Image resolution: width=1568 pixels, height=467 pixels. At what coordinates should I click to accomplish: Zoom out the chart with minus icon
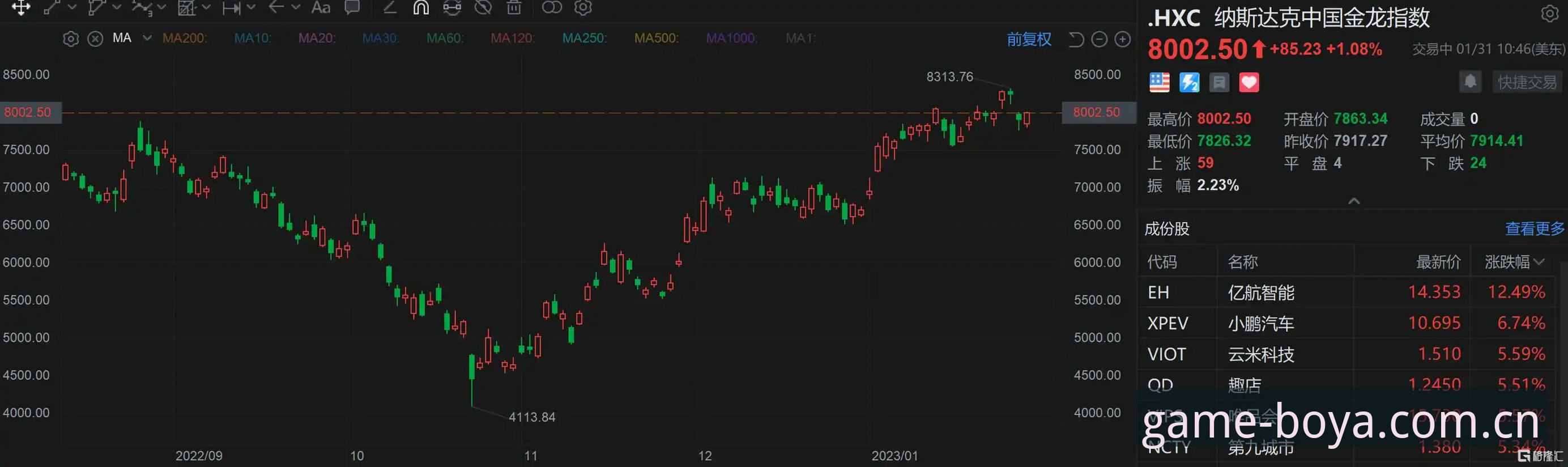pos(1100,40)
